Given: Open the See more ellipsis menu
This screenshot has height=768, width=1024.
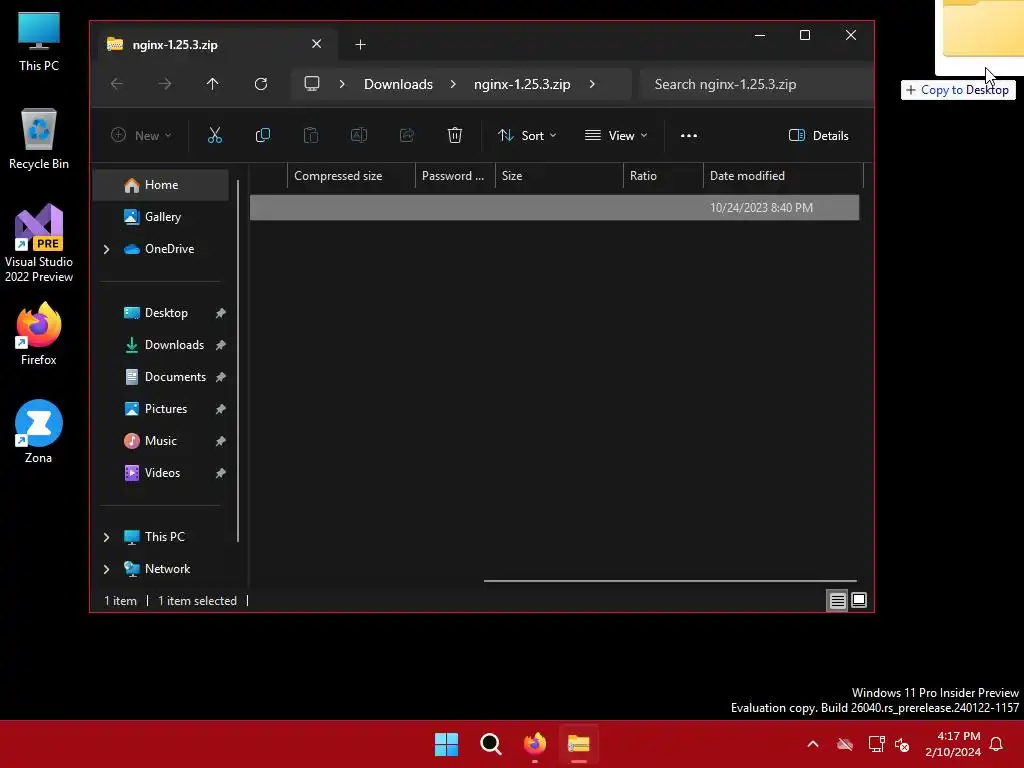Looking at the screenshot, I should (x=689, y=135).
